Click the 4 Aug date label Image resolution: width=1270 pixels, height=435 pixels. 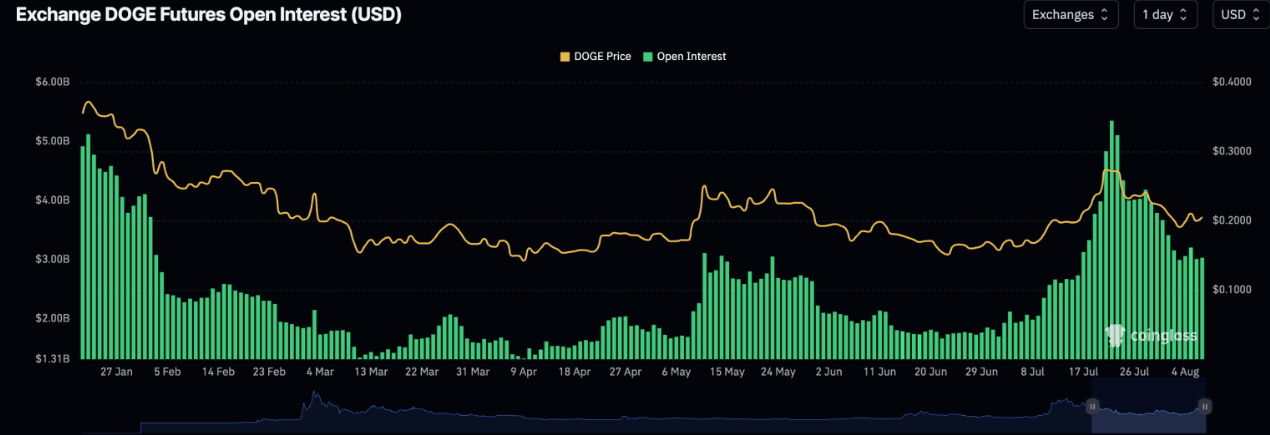[x=1186, y=371]
